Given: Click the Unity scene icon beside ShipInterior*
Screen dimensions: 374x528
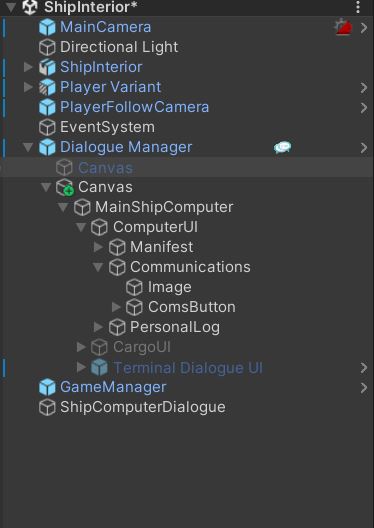Looking at the screenshot, I should click(x=29, y=7).
